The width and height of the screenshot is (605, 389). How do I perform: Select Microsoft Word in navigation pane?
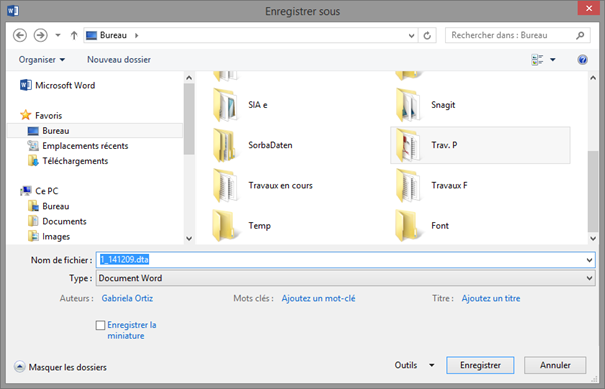[x=57, y=85]
